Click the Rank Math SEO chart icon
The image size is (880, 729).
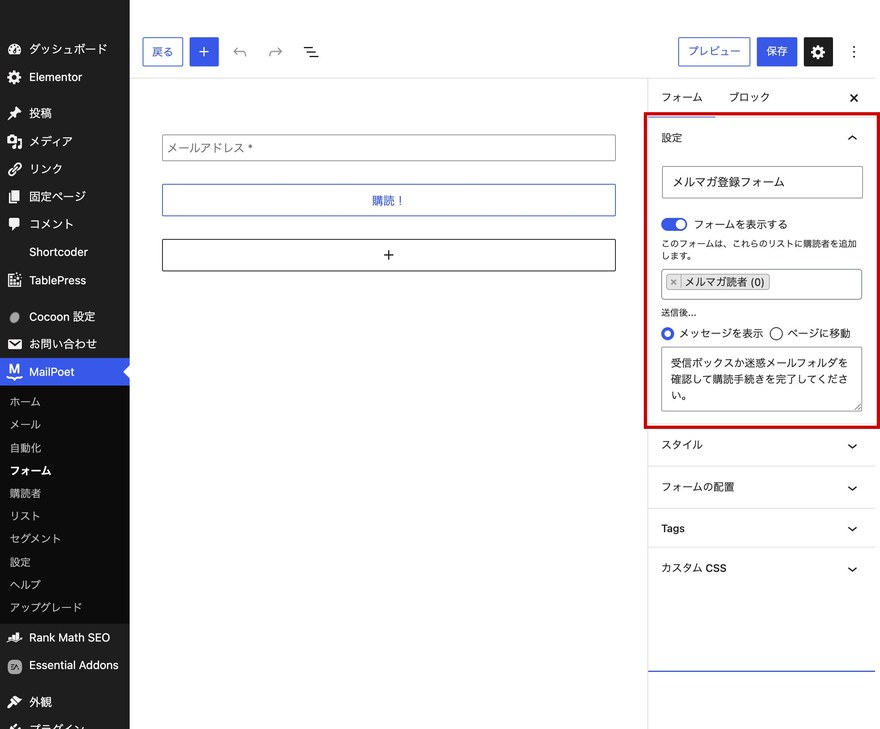coord(15,638)
